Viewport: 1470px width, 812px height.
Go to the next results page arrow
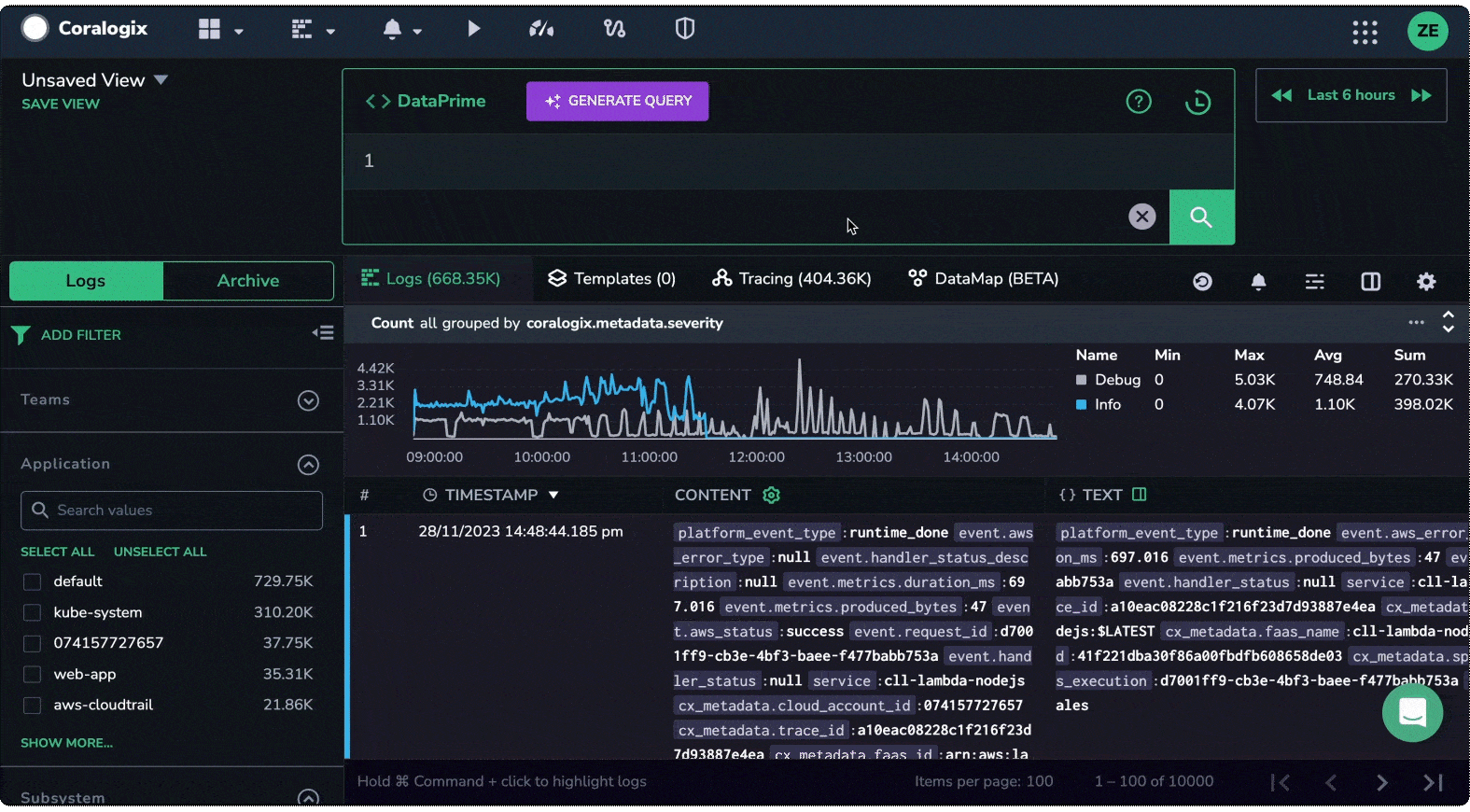point(1381,782)
